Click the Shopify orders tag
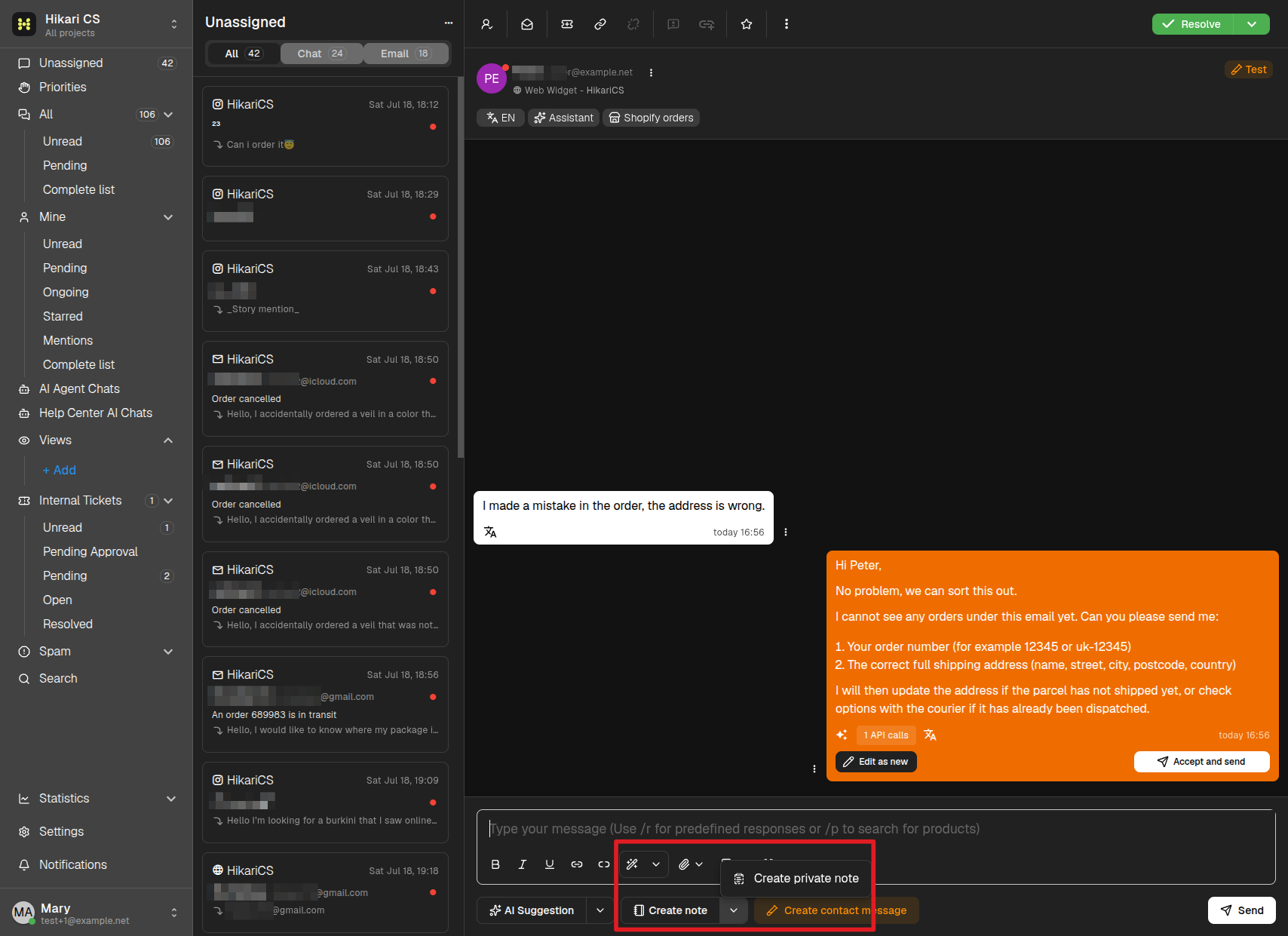This screenshot has height=936, width=1288. tap(651, 118)
